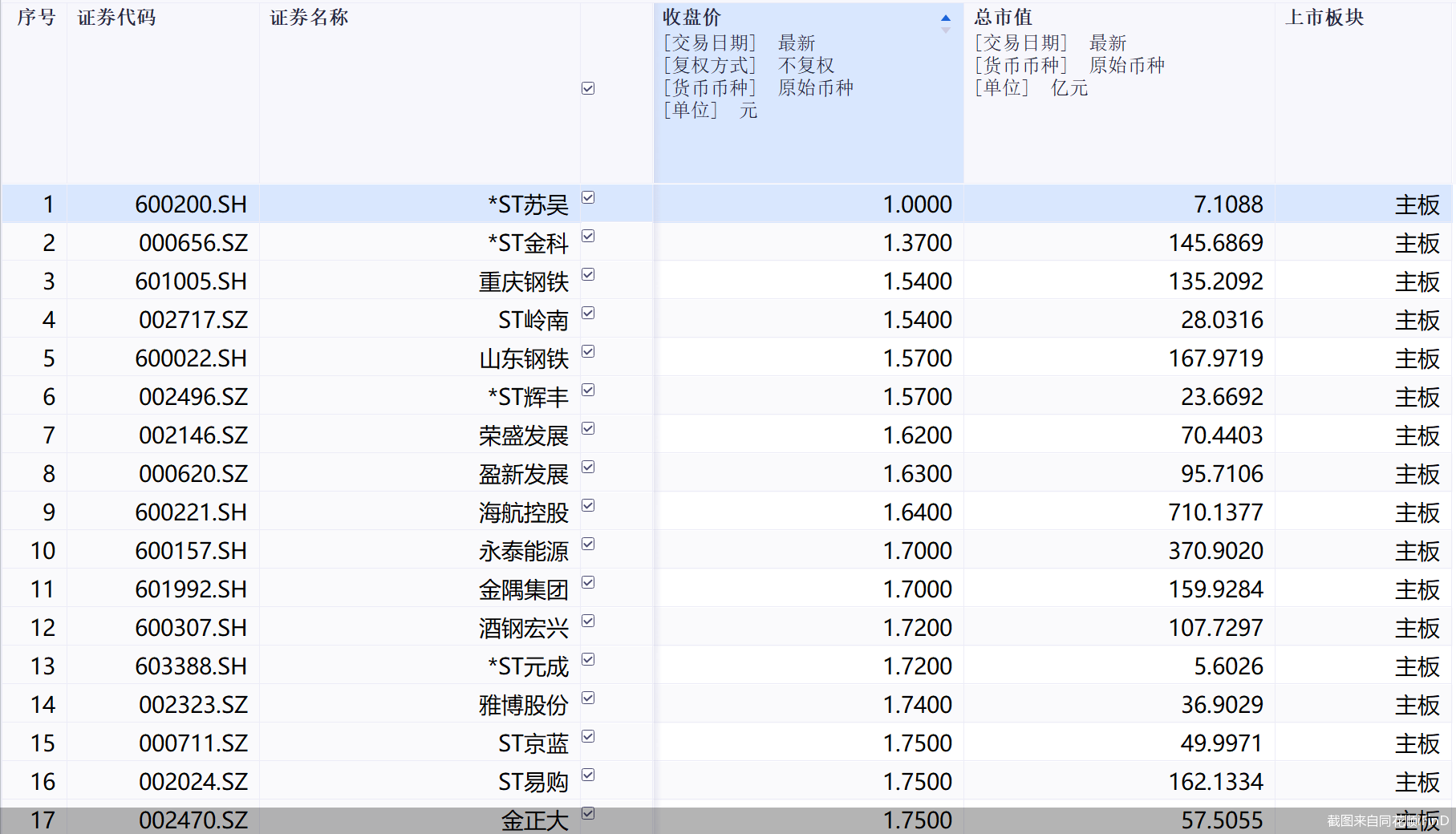This screenshot has height=834, width=1456.
Task: Click the 序号 column header
Action: [x=33, y=17]
